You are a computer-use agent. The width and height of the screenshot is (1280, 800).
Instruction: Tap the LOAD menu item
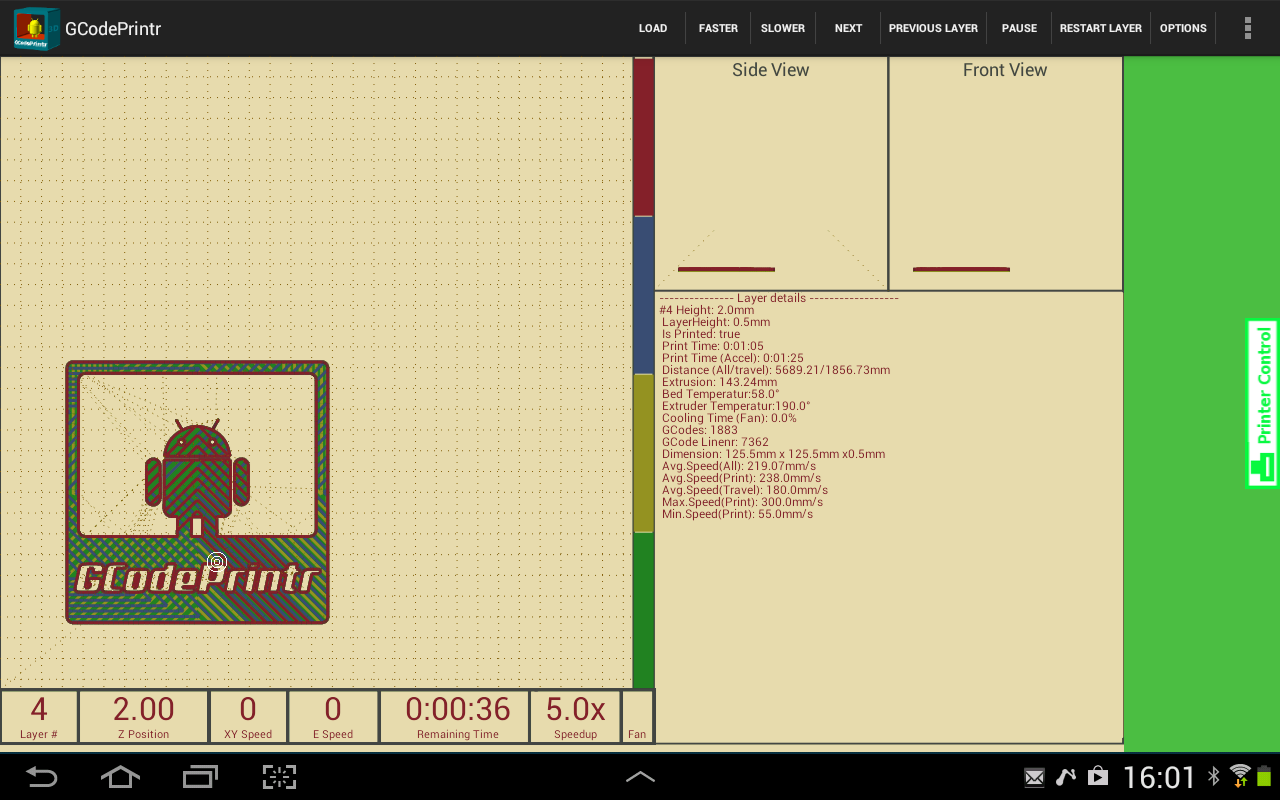[653, 28]
